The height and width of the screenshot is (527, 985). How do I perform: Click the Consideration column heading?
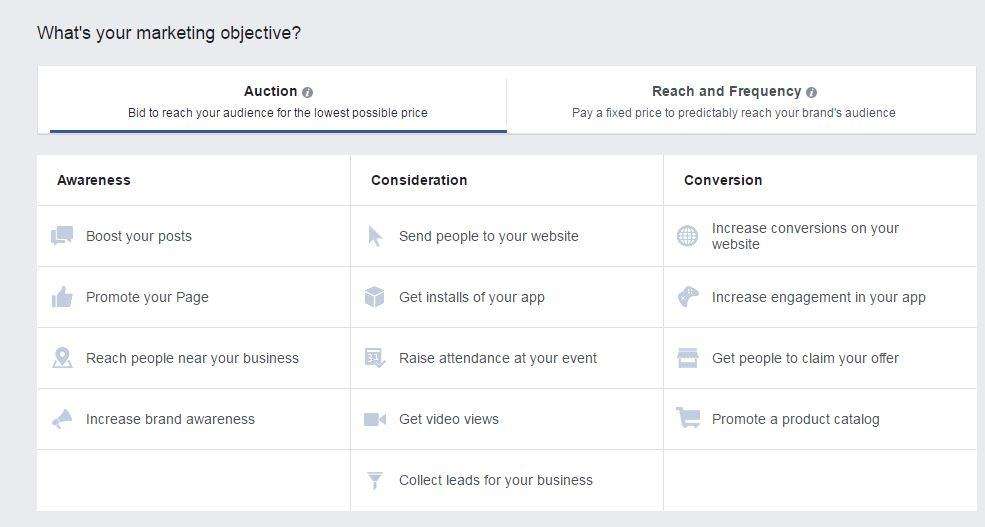coord(419,180)
